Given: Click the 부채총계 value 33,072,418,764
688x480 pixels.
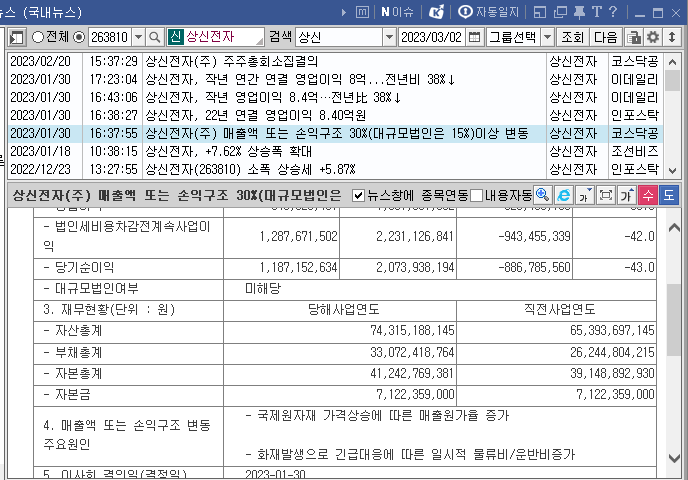Looking at the screenshot, I should tap(412, 353).
